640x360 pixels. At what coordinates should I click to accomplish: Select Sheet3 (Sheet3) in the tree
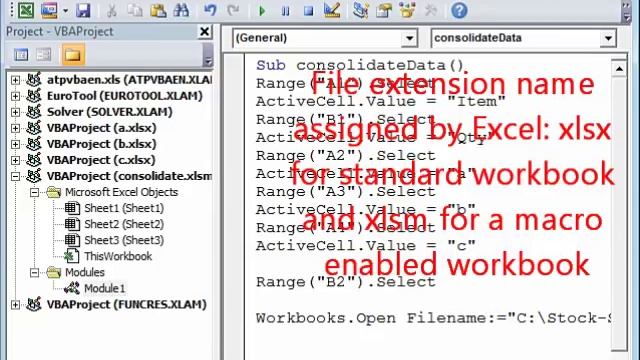(124, 240)
